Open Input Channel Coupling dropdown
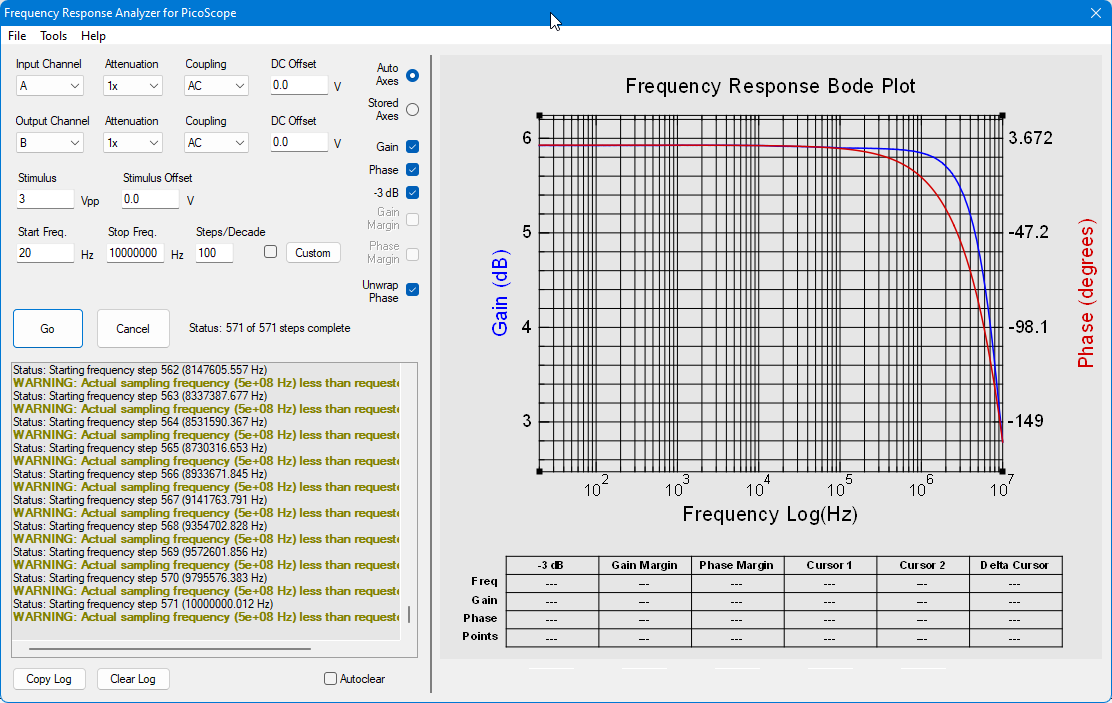 coord(216,86)
